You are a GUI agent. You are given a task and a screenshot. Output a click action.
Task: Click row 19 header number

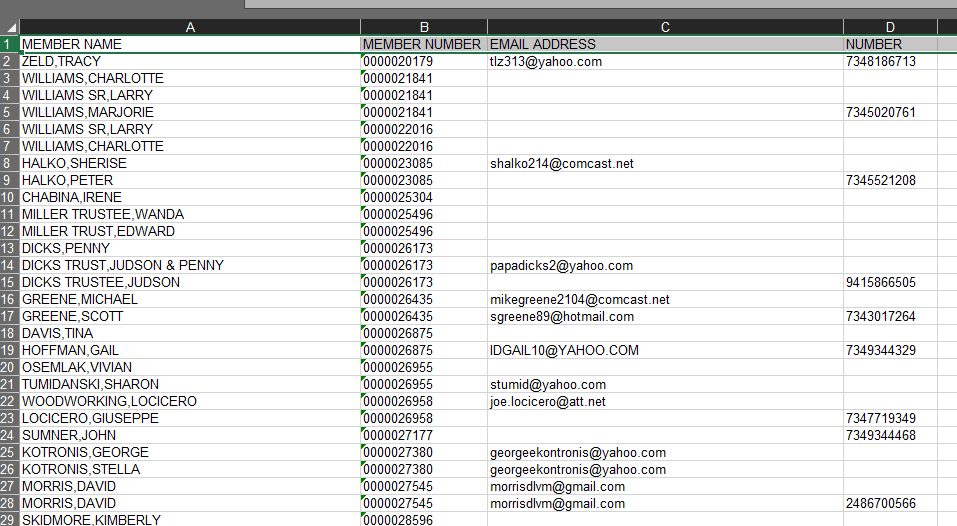9,350
